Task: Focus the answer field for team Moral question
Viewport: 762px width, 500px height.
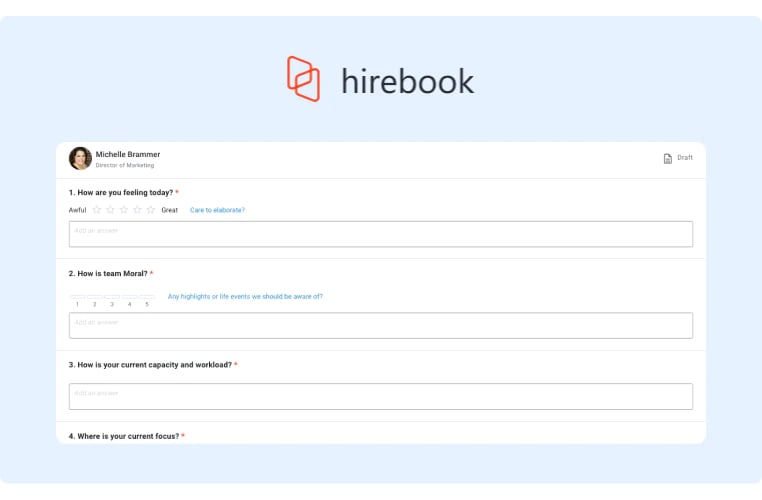Action: coord(381,326)
